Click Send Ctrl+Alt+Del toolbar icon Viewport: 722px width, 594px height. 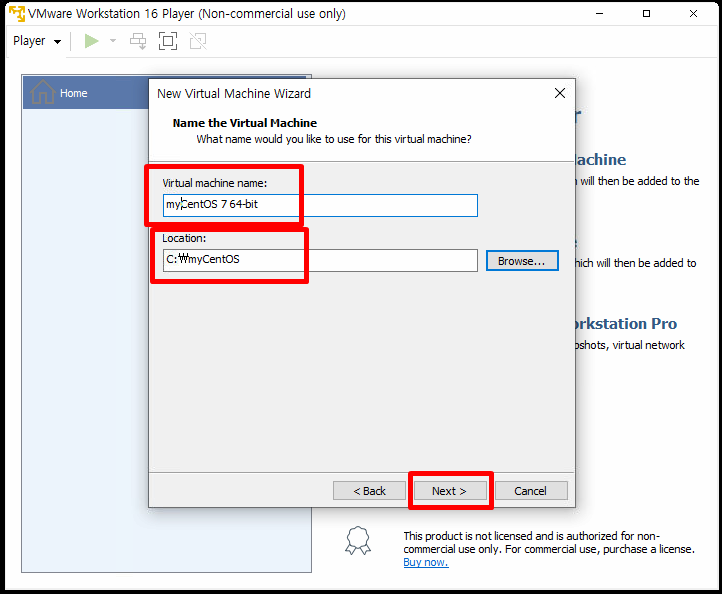click(138, 41)
